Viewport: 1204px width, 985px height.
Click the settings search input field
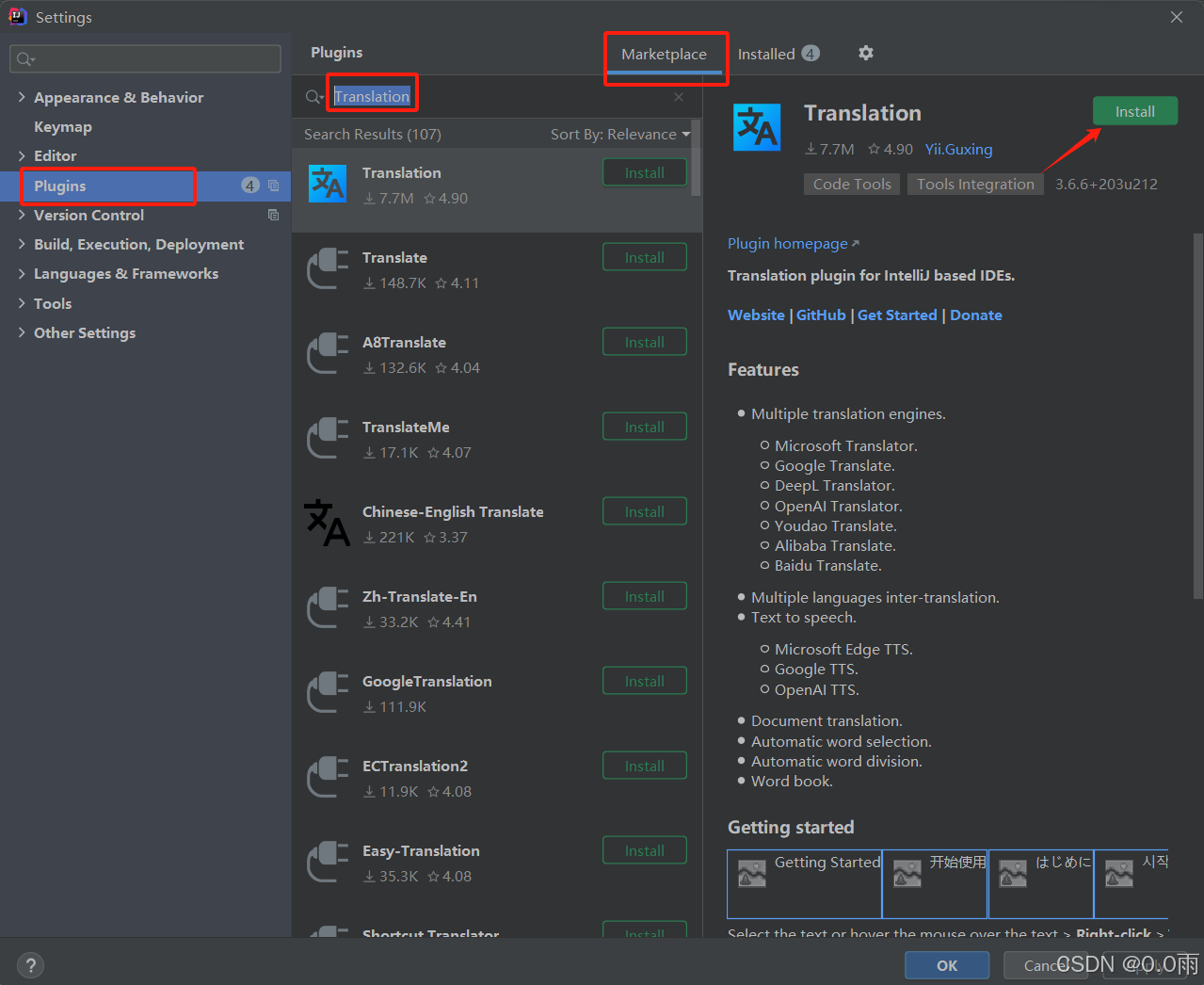click(x=146, y=59)
